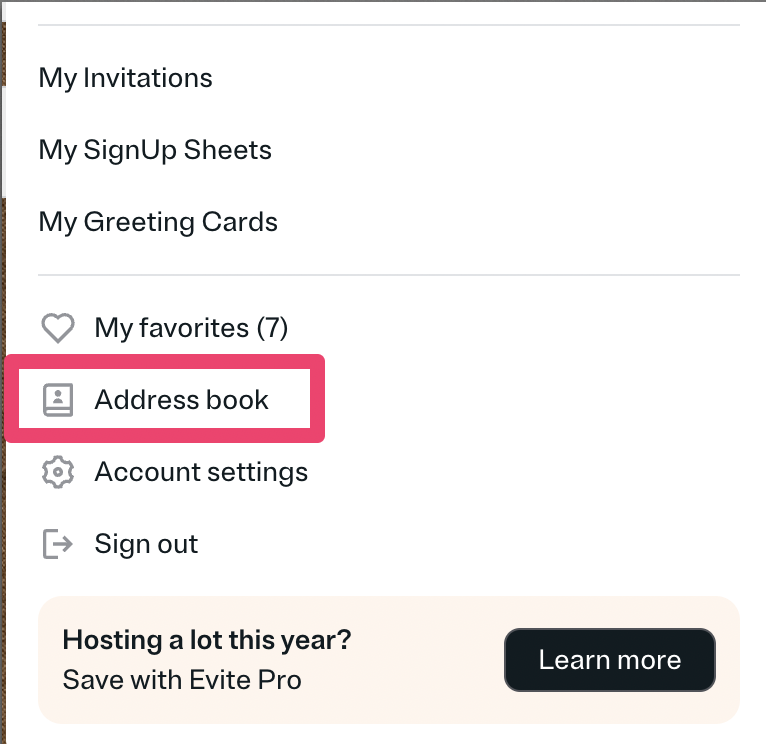The width and height of the screenshot is (766, 744).
Task: Click the "Save with Evite Pro" text
Action: point(182,681)
